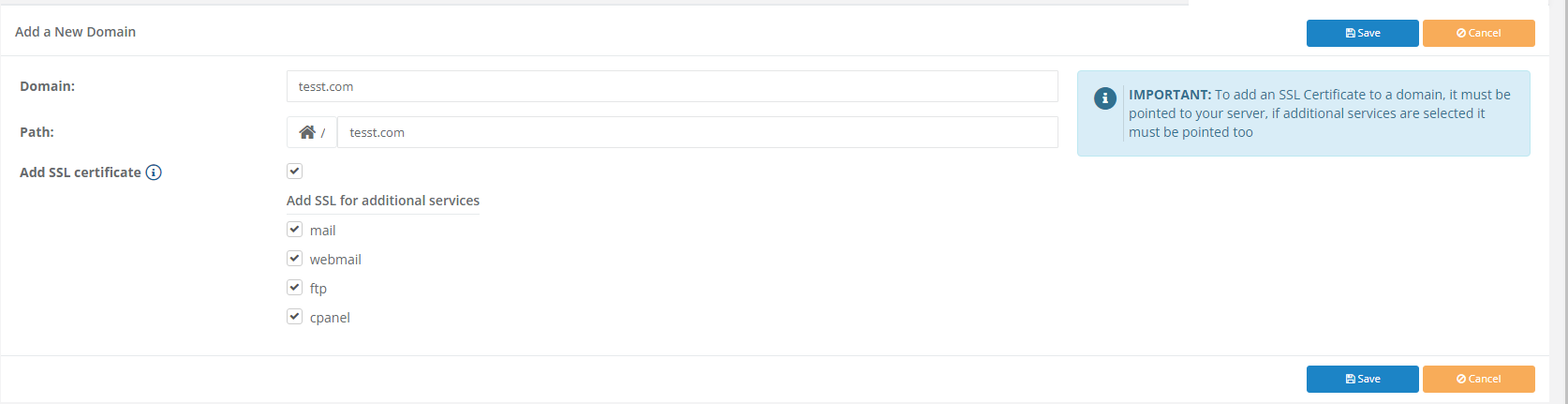The image size is (1568, 404).
Task: Click the Add a New Domain heading
Action: pyautogui.click(x=75, y=32)
